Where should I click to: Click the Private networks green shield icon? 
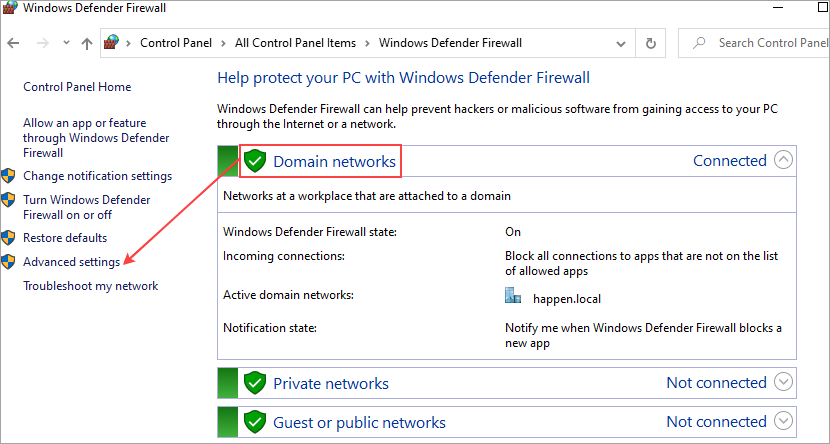click(x=256, y=383)
